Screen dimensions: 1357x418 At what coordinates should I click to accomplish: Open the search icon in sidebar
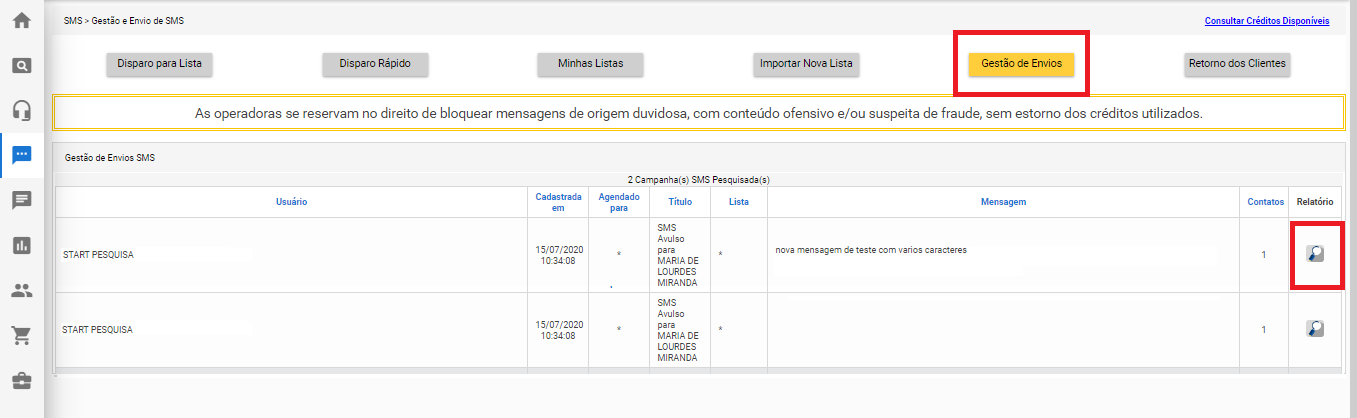[21, 66]
